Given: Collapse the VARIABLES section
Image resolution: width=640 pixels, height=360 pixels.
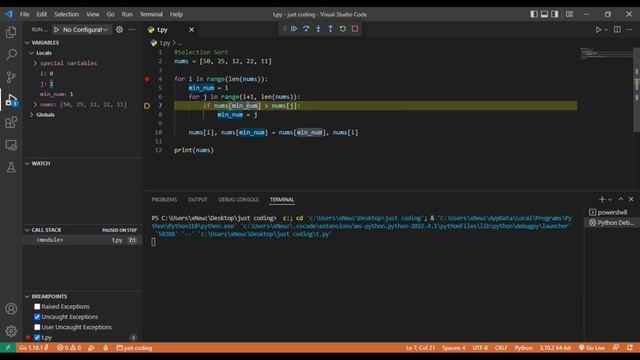Looking at the screenshot, I should [27, 42].
